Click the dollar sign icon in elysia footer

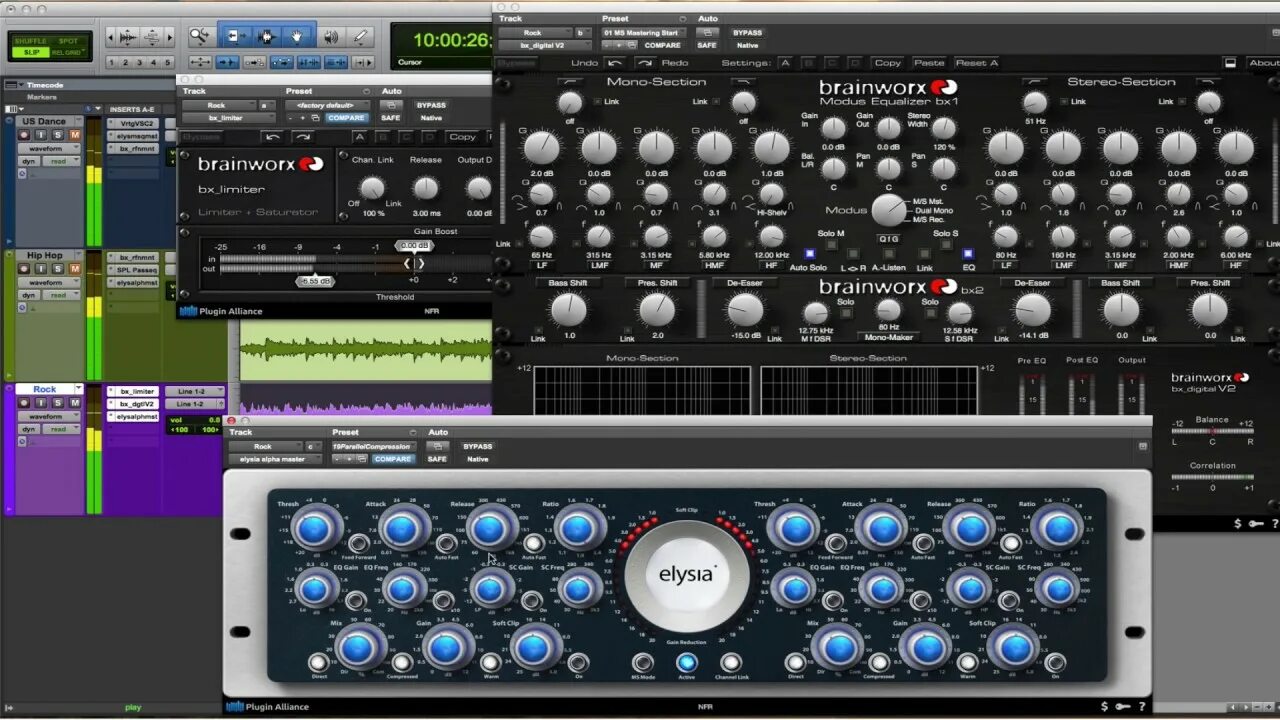1104,706
